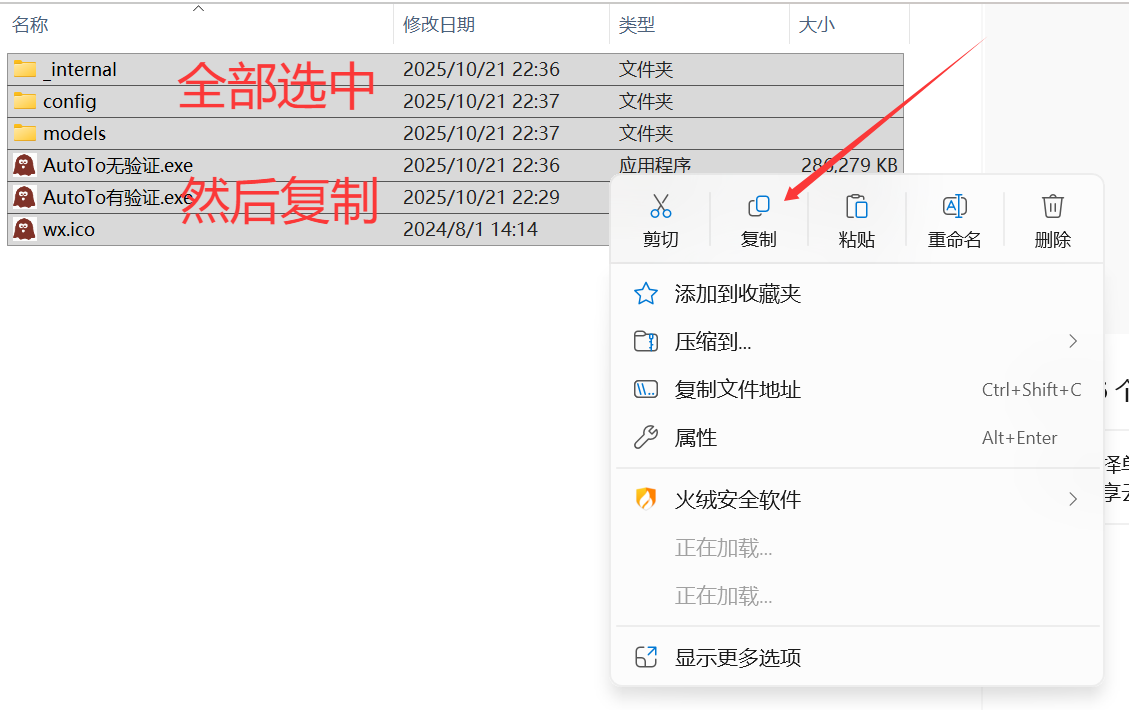Open 显示更多选项 for more options
The height and width of the screenshot is (710, 1129).
pos(737,658)
